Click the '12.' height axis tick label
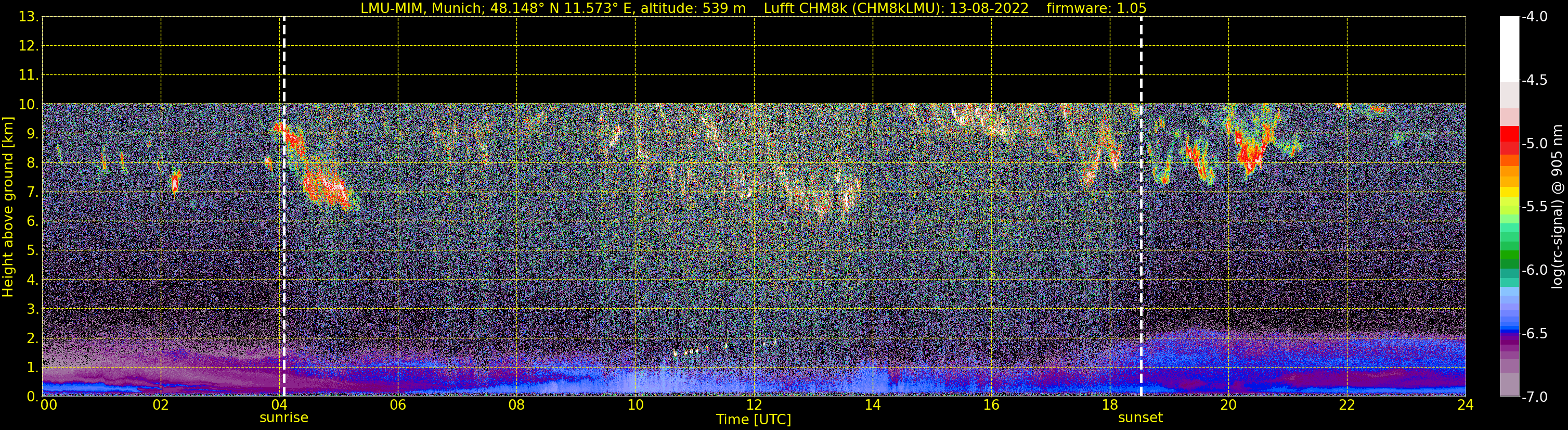 pos(29,46)
